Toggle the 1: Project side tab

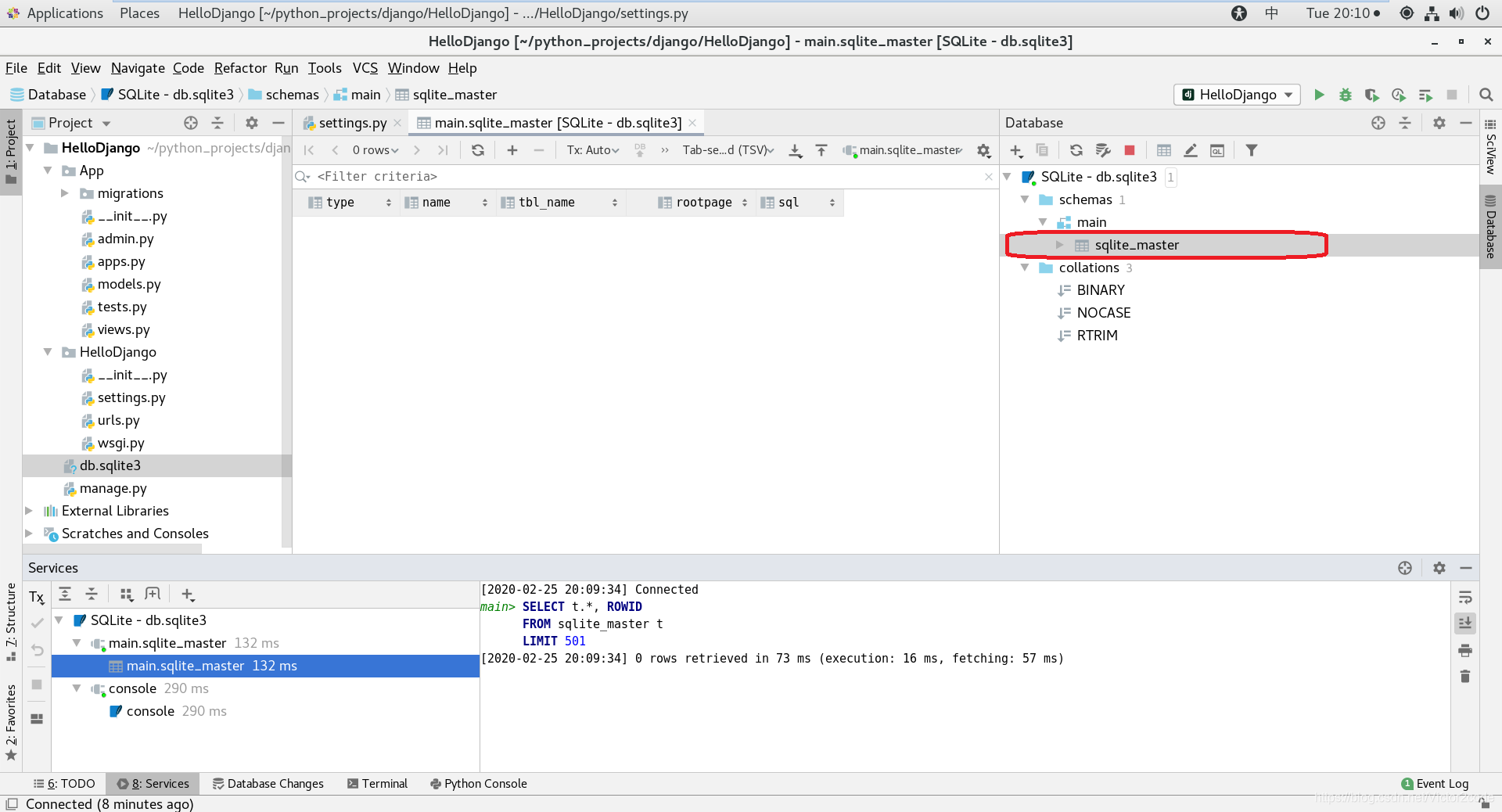point(11,152)
